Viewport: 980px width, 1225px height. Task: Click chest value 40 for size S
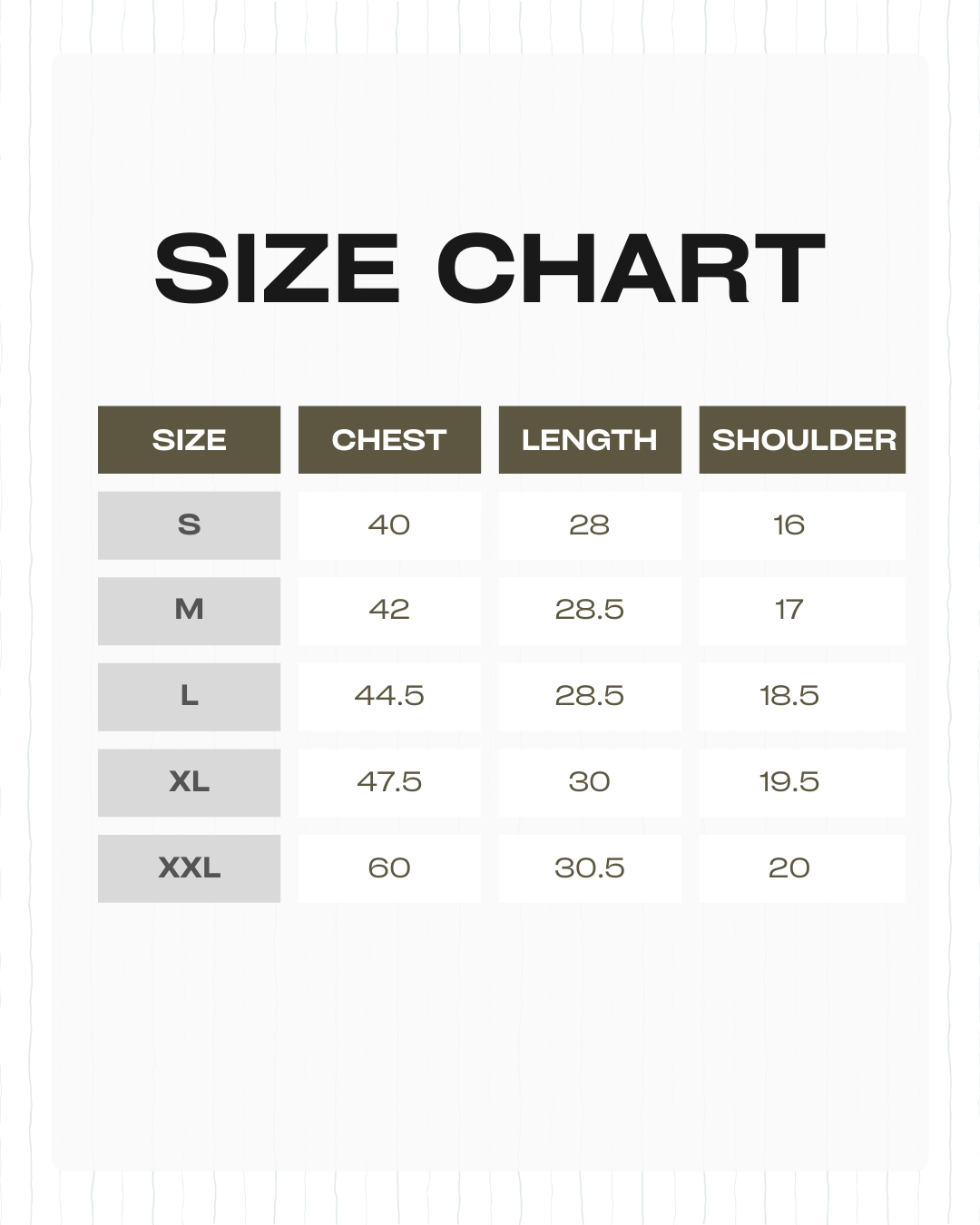389,525
